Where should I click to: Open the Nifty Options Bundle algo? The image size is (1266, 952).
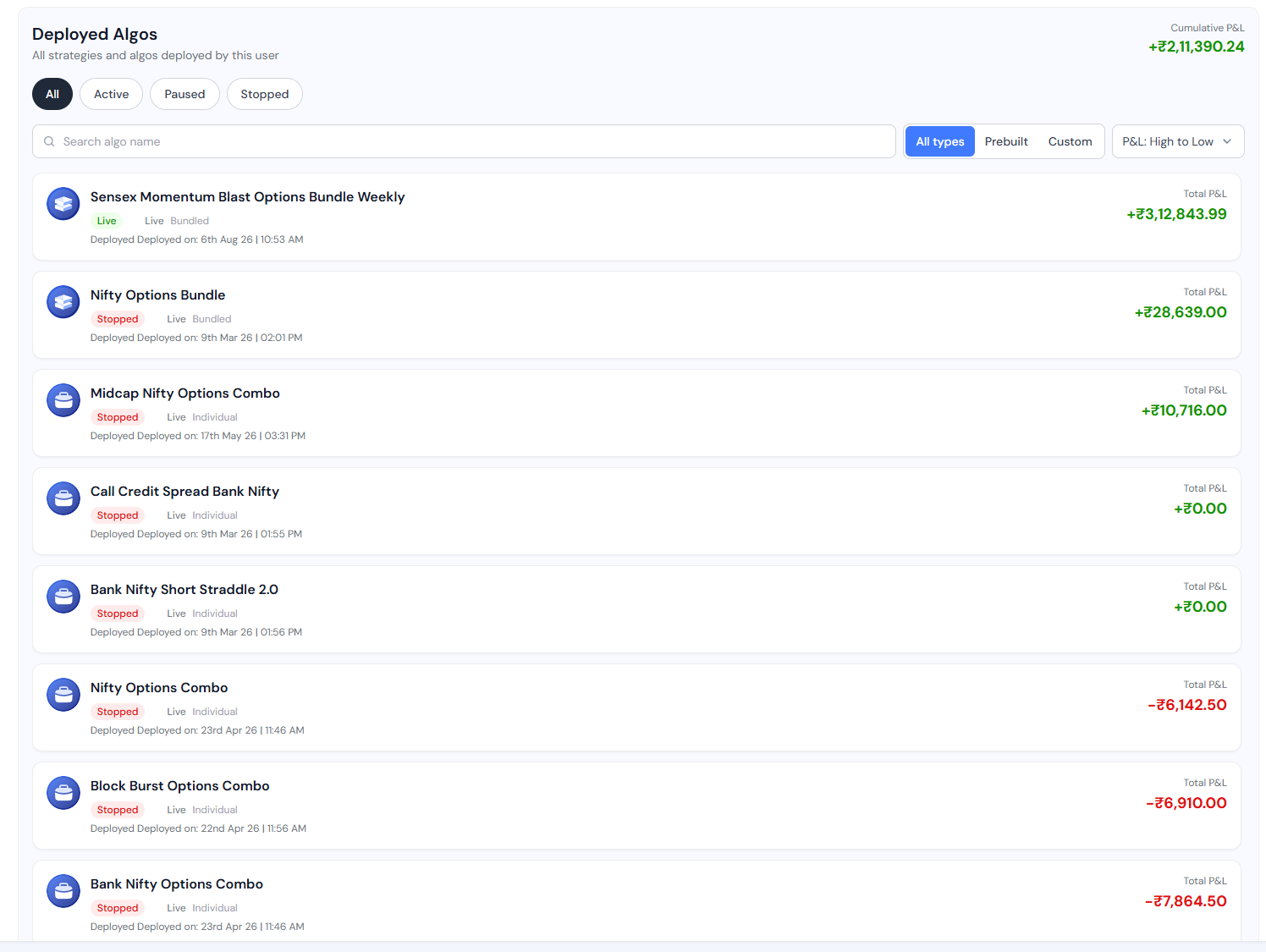[157, 295]
